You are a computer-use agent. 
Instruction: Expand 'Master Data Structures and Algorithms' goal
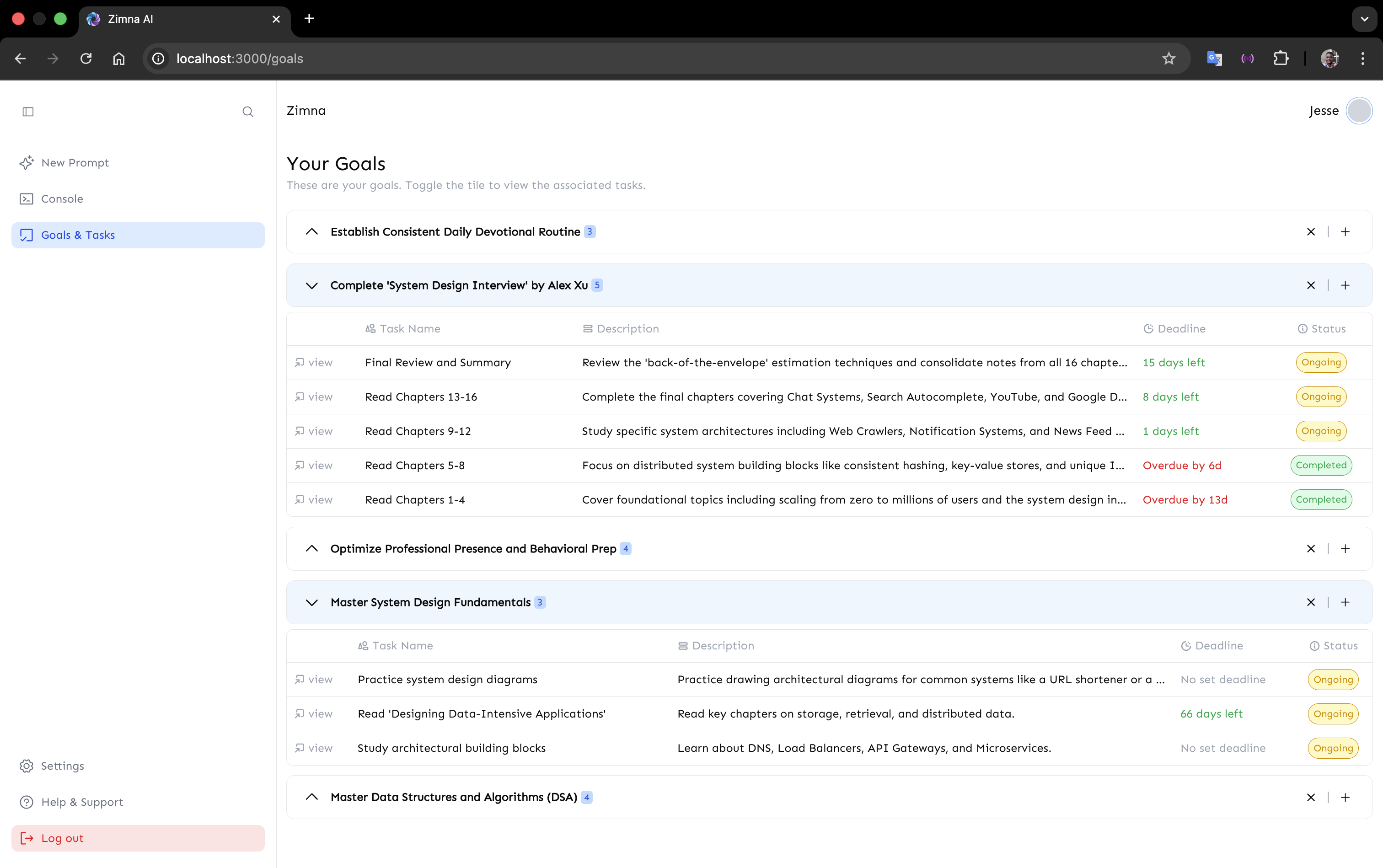click(312, 798)
